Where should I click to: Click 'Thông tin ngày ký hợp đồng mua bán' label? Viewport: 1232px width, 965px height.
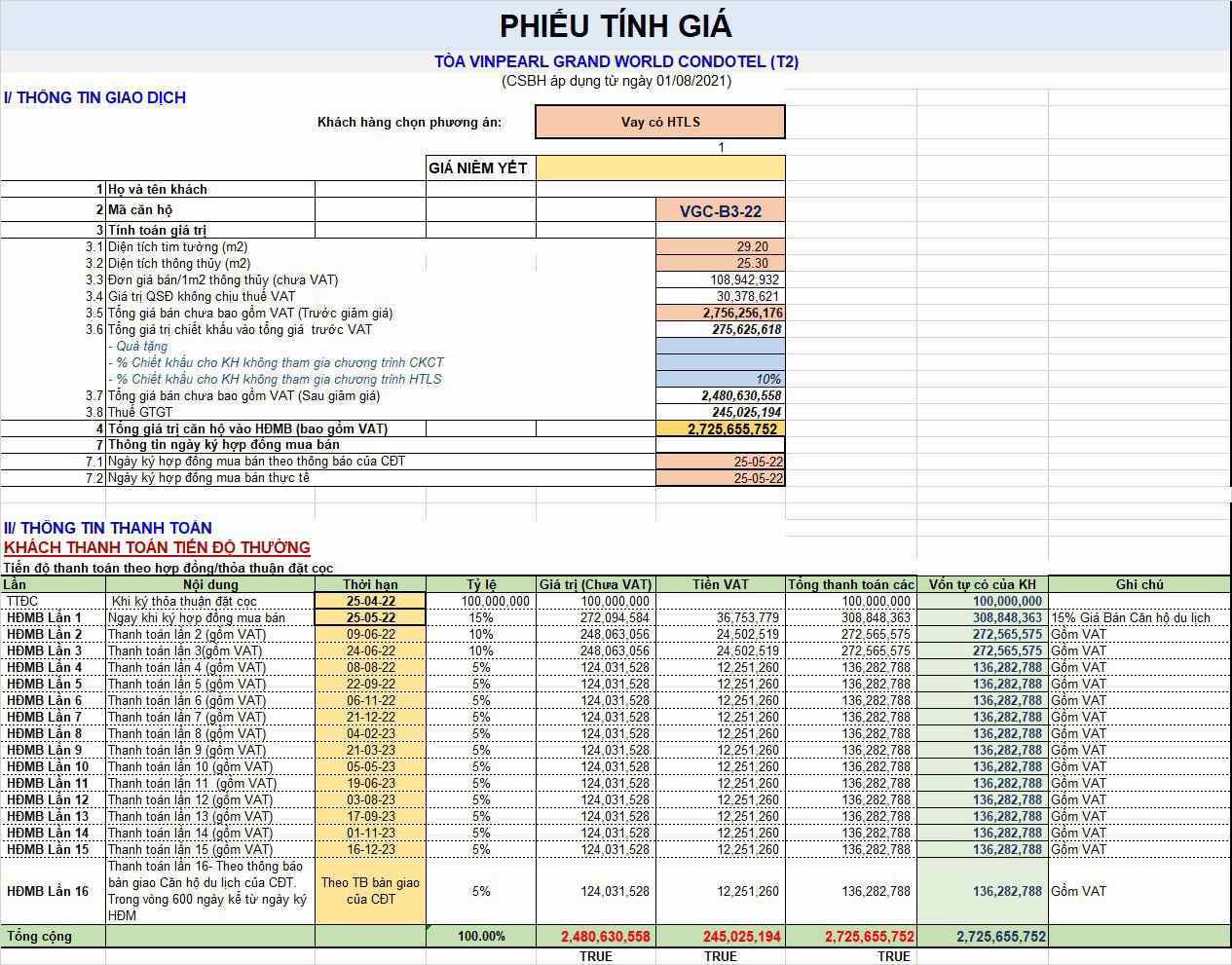point(224,445)
